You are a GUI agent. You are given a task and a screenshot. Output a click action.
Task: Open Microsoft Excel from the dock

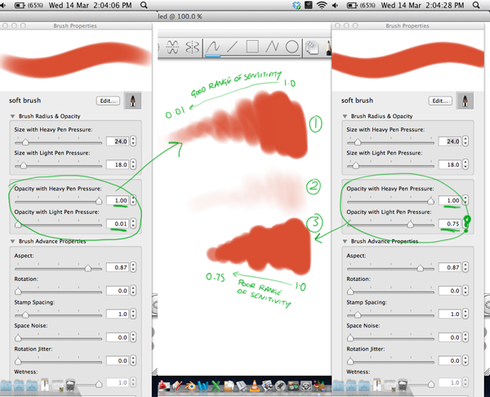(x=216, y=386)
